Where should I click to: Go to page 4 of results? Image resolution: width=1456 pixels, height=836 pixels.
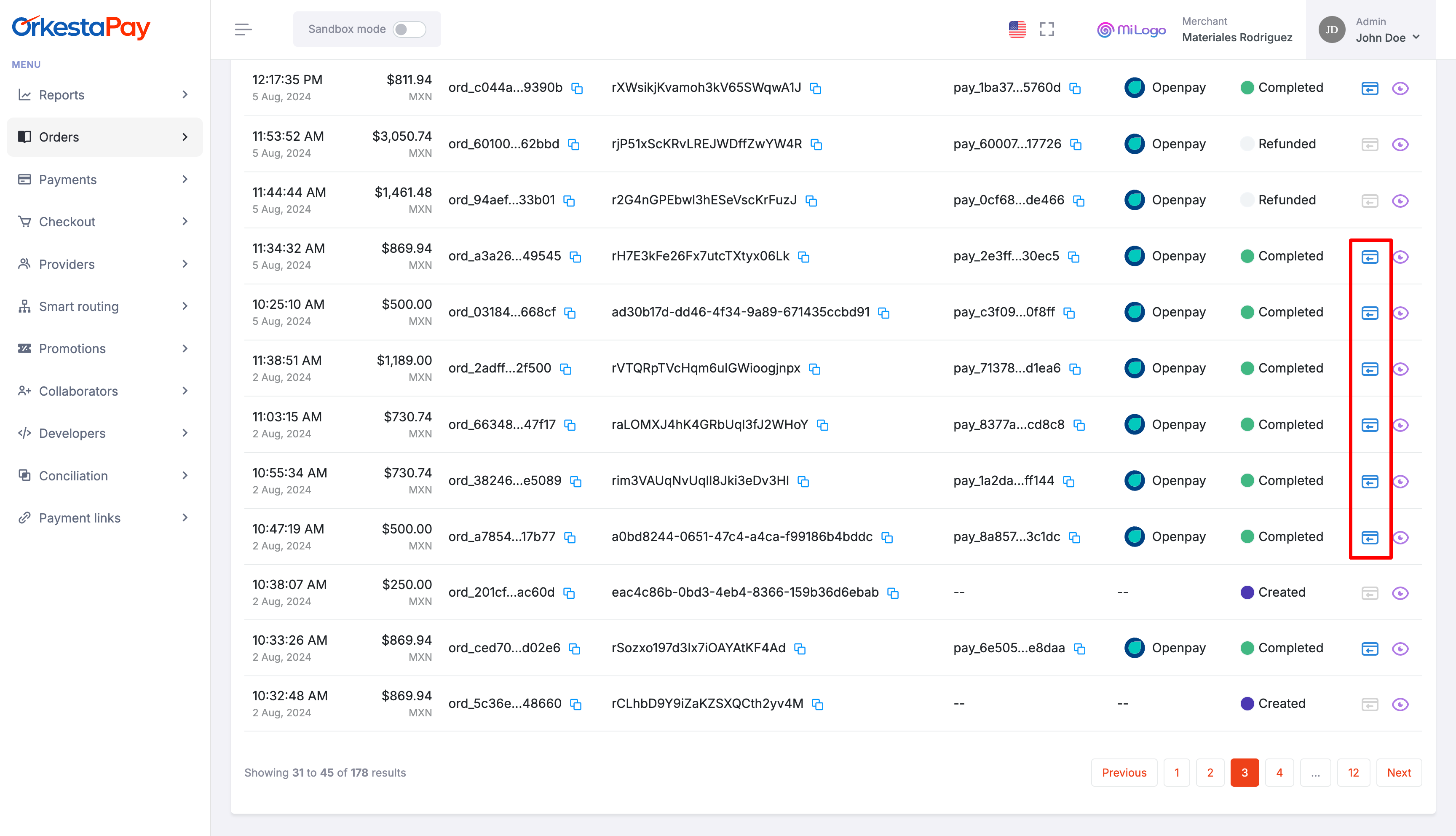[1279, 773]
